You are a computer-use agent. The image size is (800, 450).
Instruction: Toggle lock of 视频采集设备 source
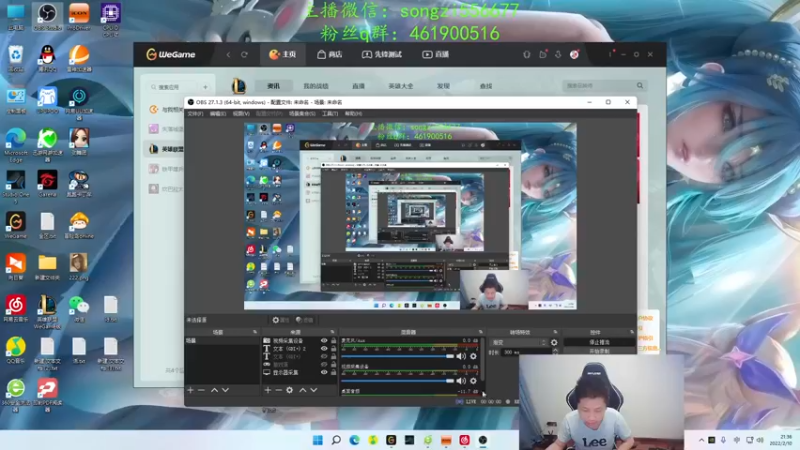pos(334,341)
